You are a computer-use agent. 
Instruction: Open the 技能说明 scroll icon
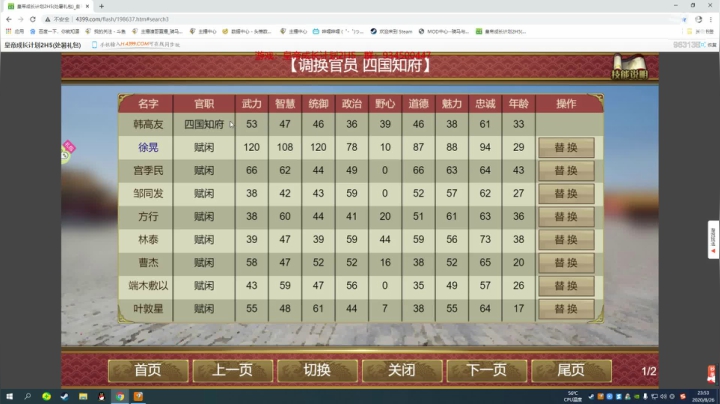[630, 67]
